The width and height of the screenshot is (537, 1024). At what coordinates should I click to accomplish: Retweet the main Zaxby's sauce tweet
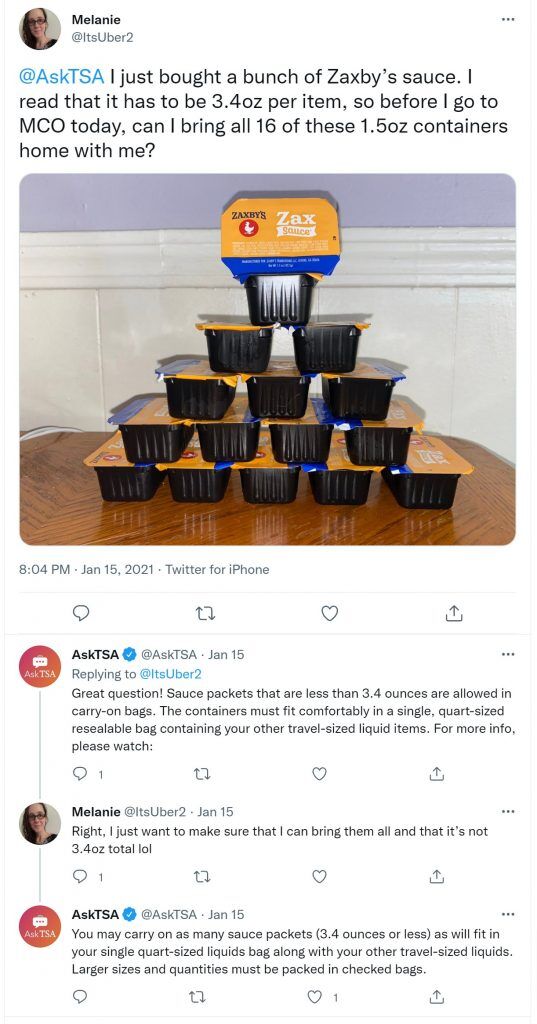[205, 613]
